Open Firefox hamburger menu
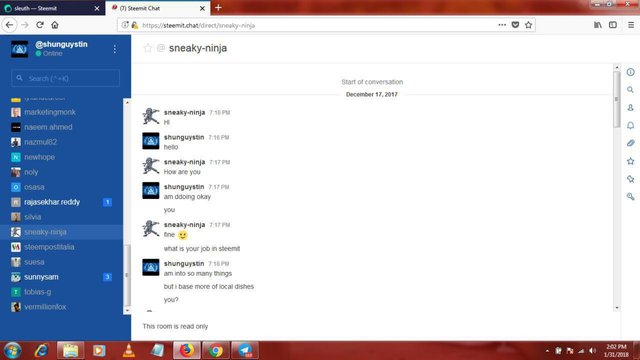Viewport: 640px width, 360px height. pos(631,25)
